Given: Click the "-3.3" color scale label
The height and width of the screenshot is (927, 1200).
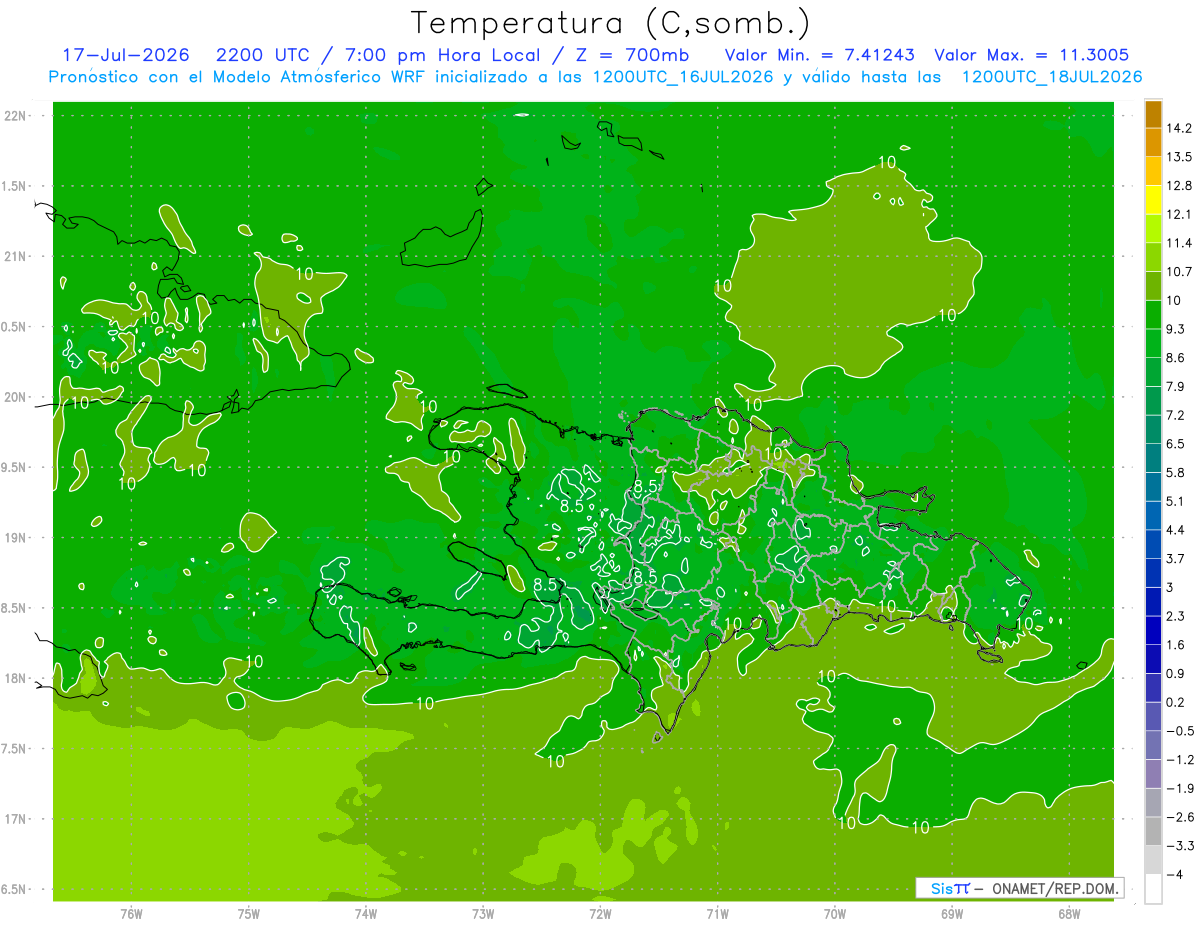Looking at the screenshot, I should (1180, 845).
